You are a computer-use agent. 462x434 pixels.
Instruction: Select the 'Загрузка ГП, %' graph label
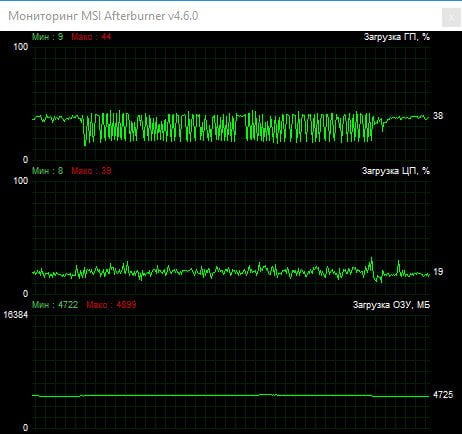point(397,37)
